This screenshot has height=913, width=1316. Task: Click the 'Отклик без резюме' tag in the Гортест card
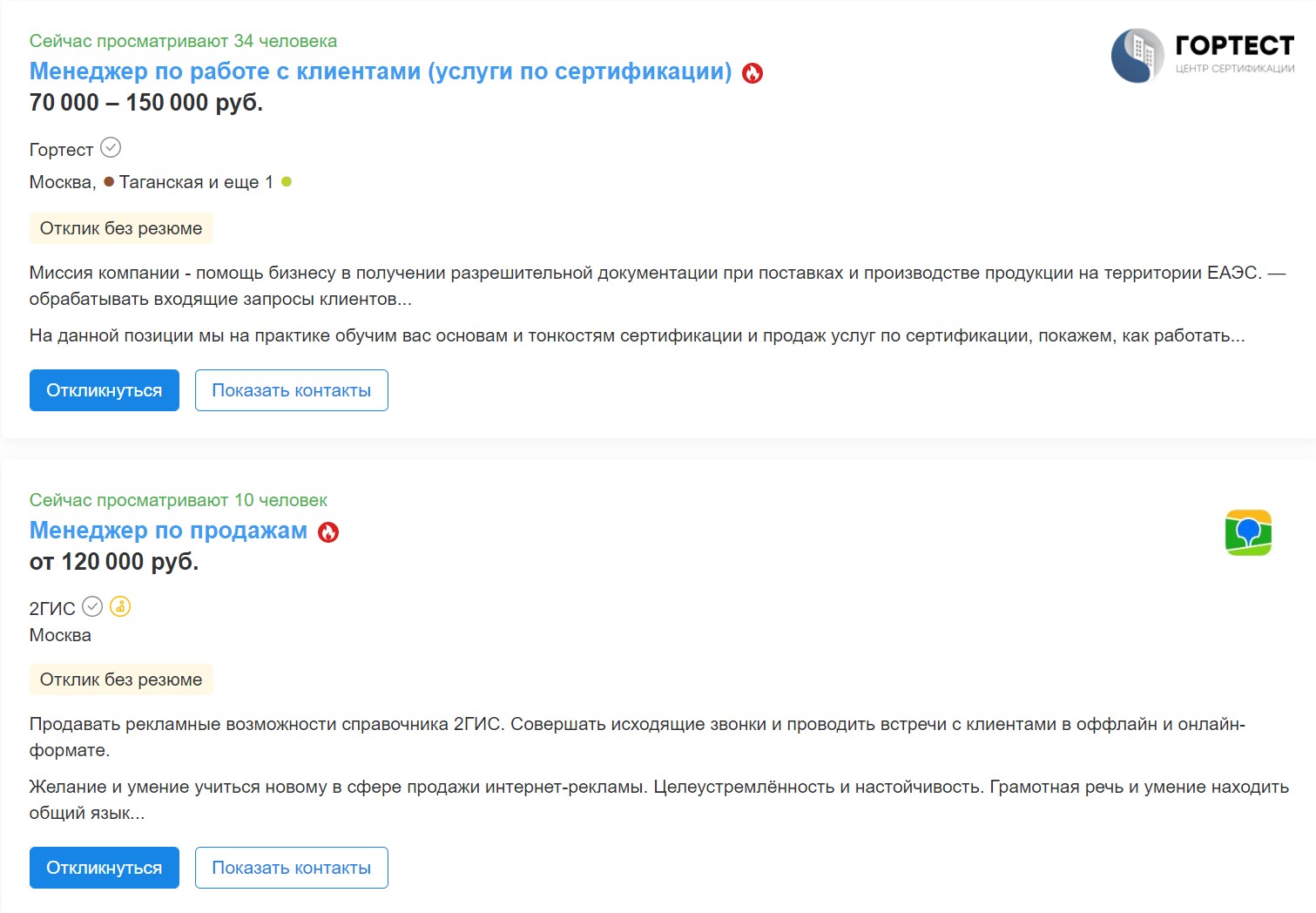(121, 228)
